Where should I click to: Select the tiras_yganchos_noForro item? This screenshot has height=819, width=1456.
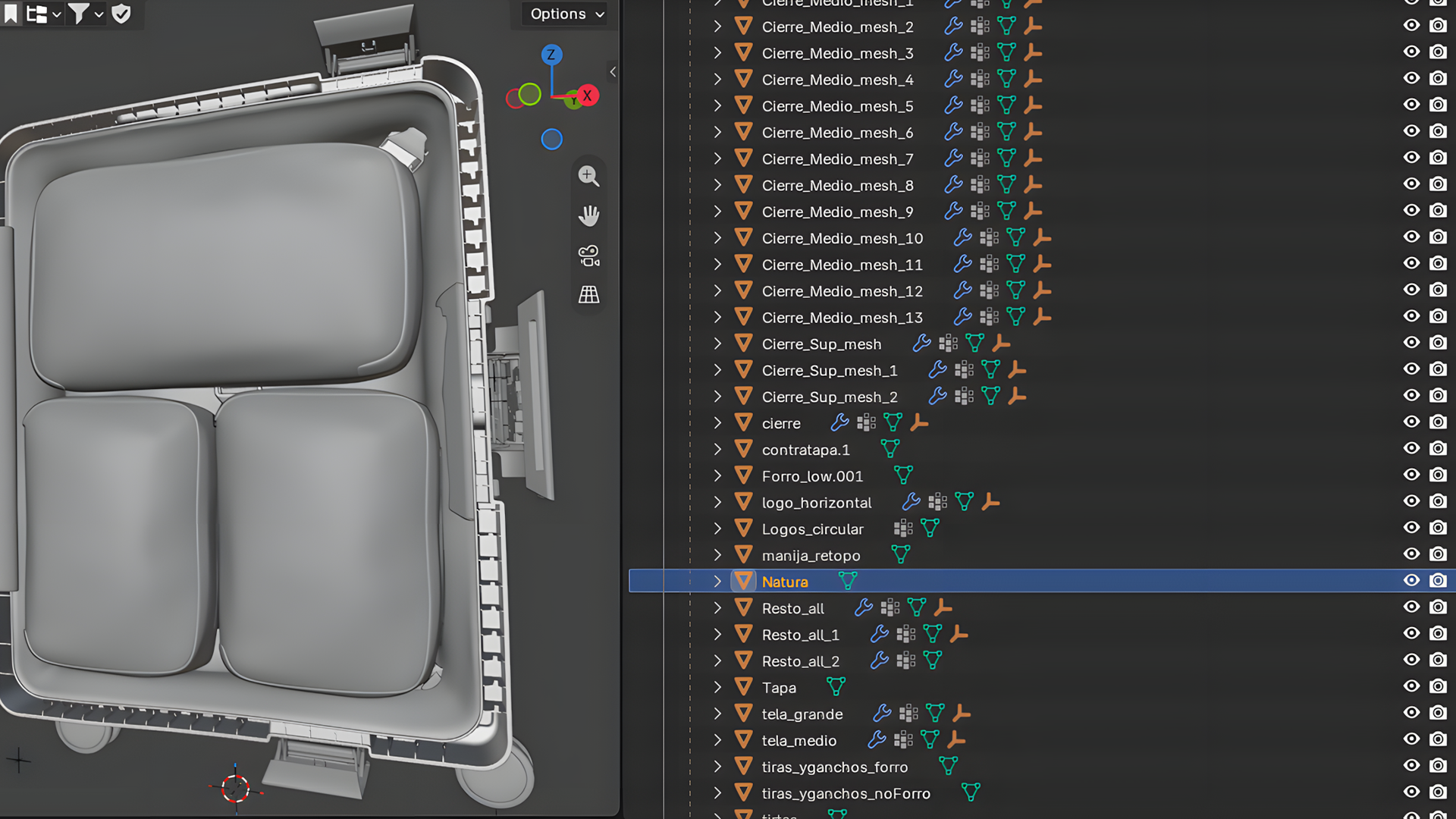pyautogui.click(x=846, y=793)
